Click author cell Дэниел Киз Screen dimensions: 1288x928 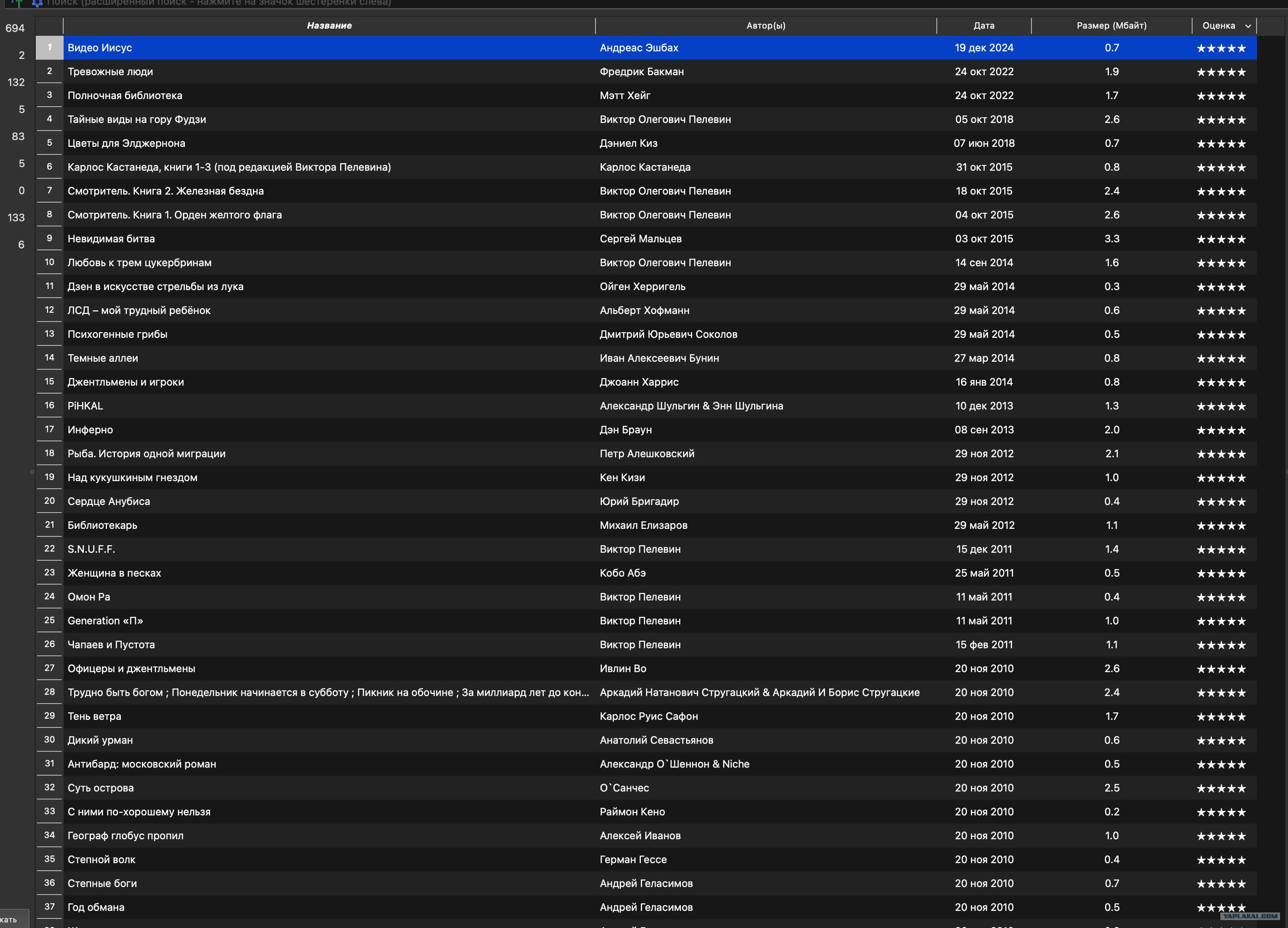coord(628,143)
